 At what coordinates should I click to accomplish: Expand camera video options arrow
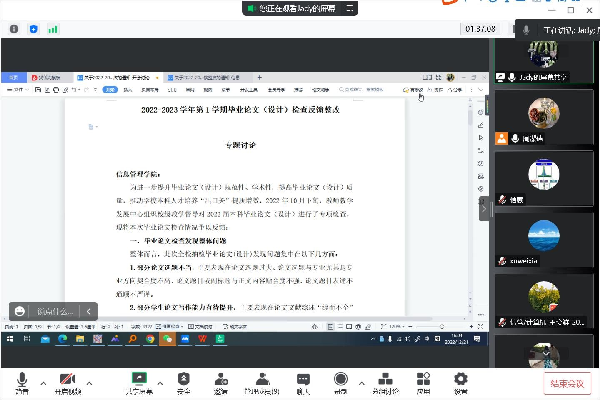click(x=89, y=383)
